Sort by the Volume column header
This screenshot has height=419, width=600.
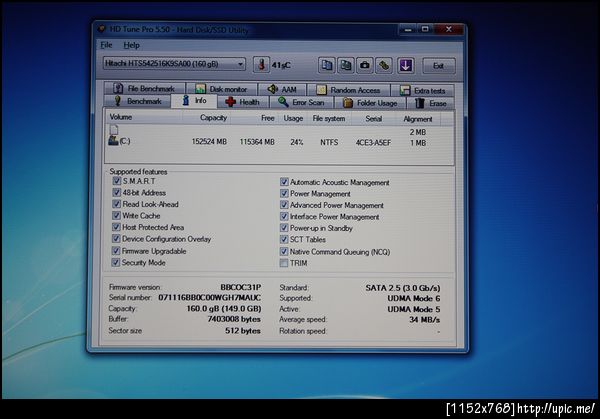pos(144,117)
